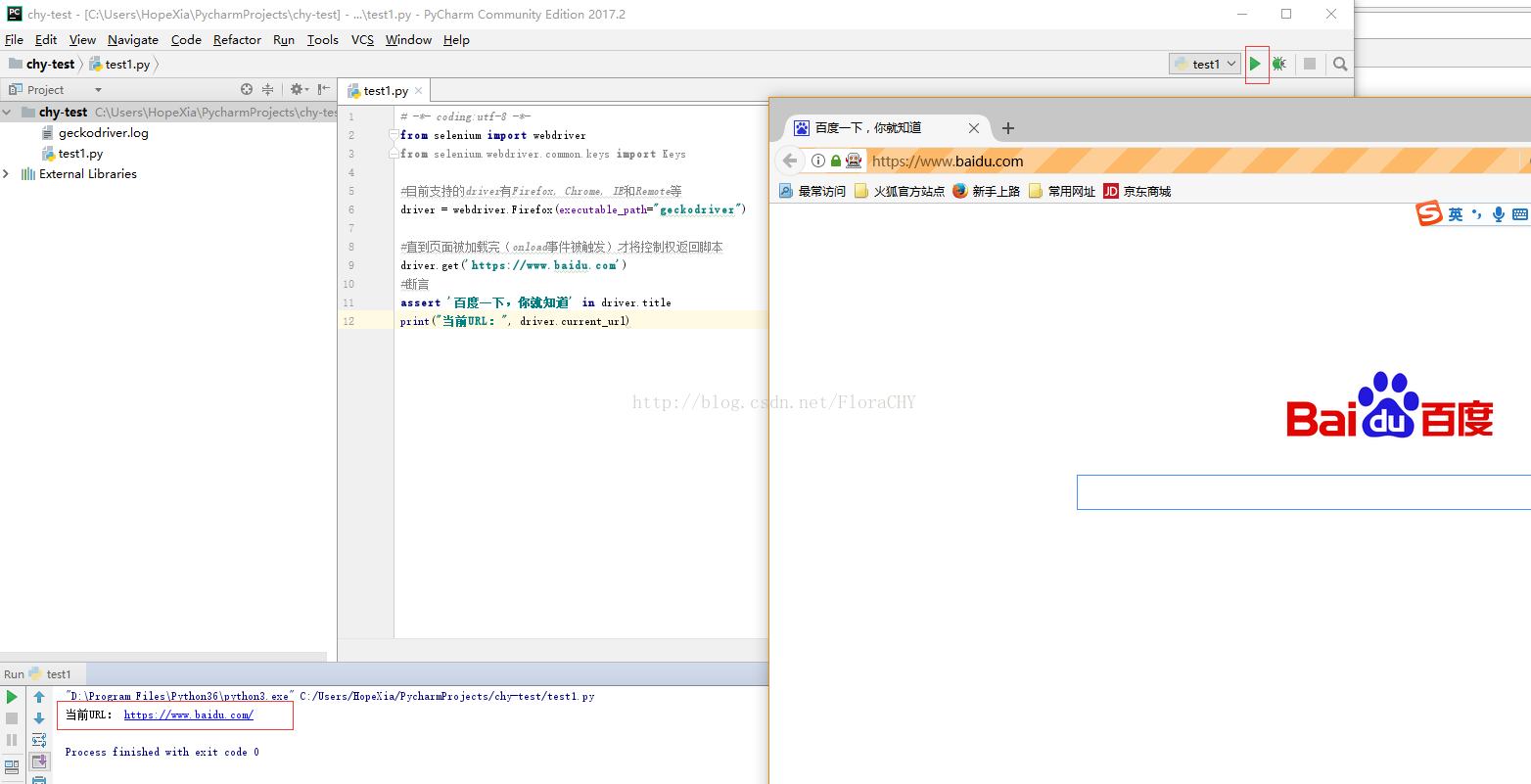Image resolution: width=1531 pixels, height=784 pixels.
Task: Open Search Everywhere magnifier in PyCharm
Action: pyautogui.click(x=1340, y=64)
